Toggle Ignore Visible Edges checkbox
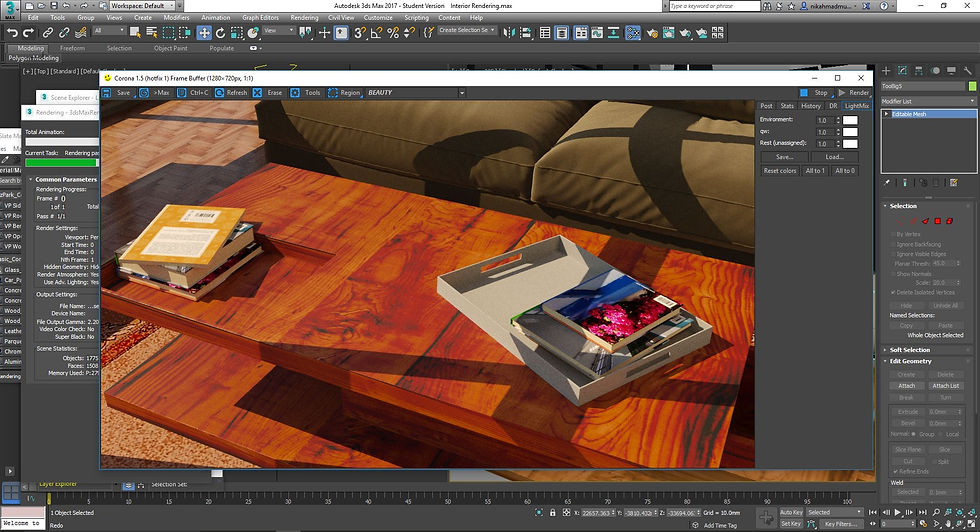This screenshot has height=532, width=980. [x=892, y=254]
